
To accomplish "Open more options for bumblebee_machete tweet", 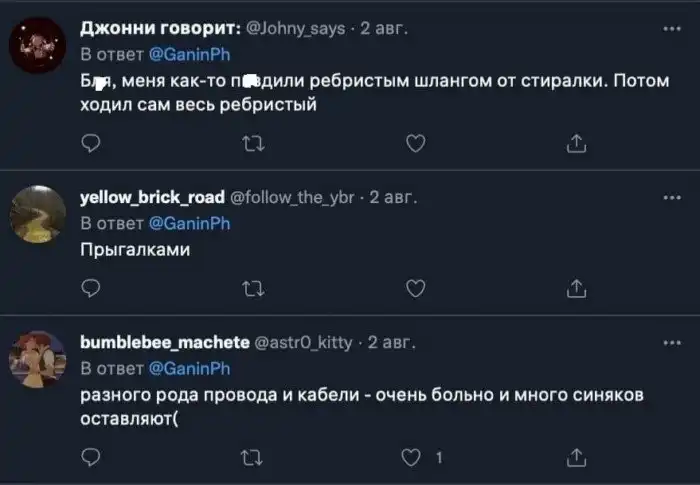I will click(670, 343).
